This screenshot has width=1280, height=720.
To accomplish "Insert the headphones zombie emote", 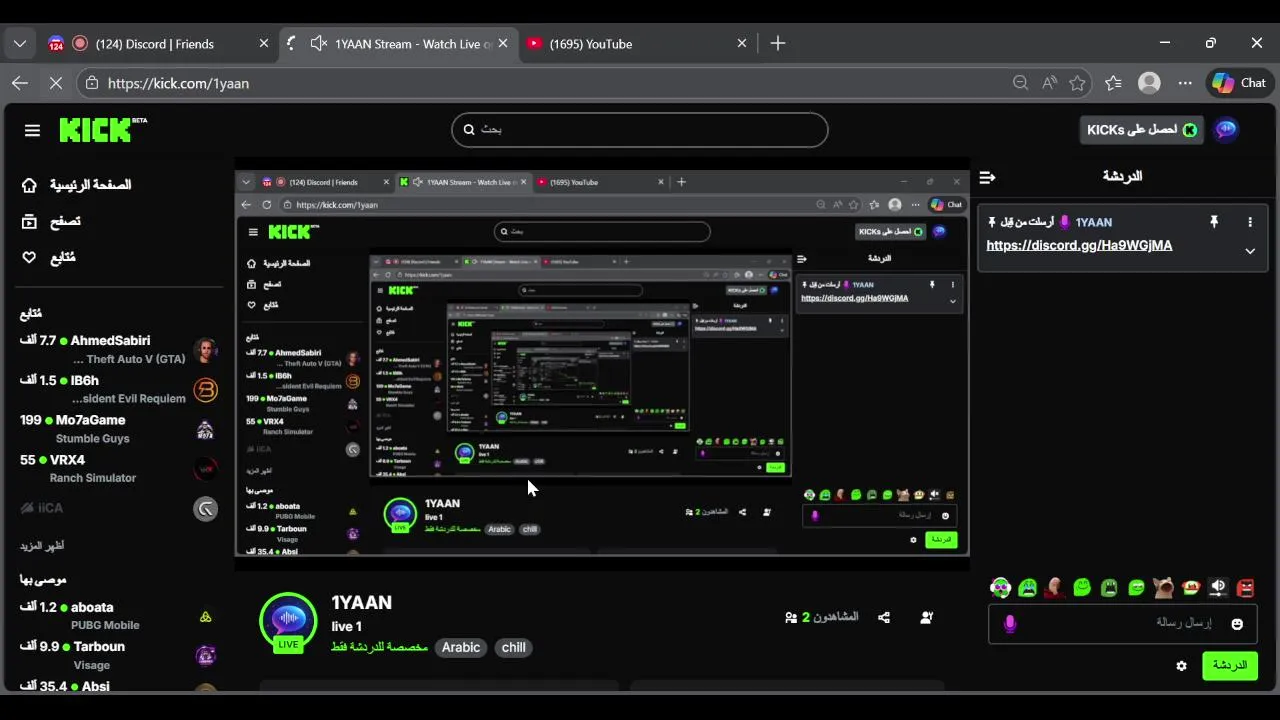I will click(x=1000, y=587).
